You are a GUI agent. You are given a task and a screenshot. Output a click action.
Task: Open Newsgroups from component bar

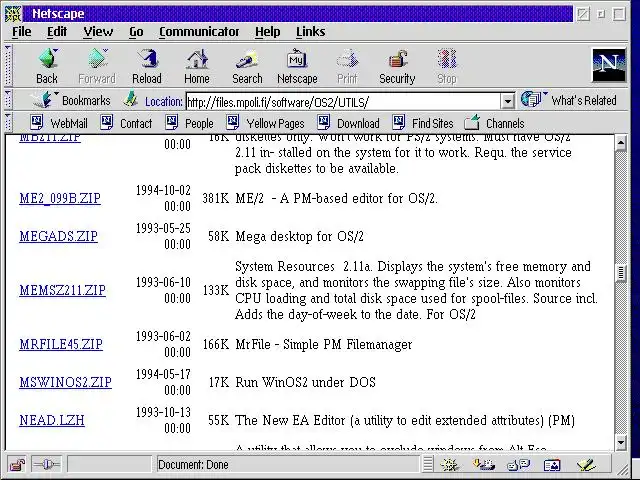click(518, 465)
